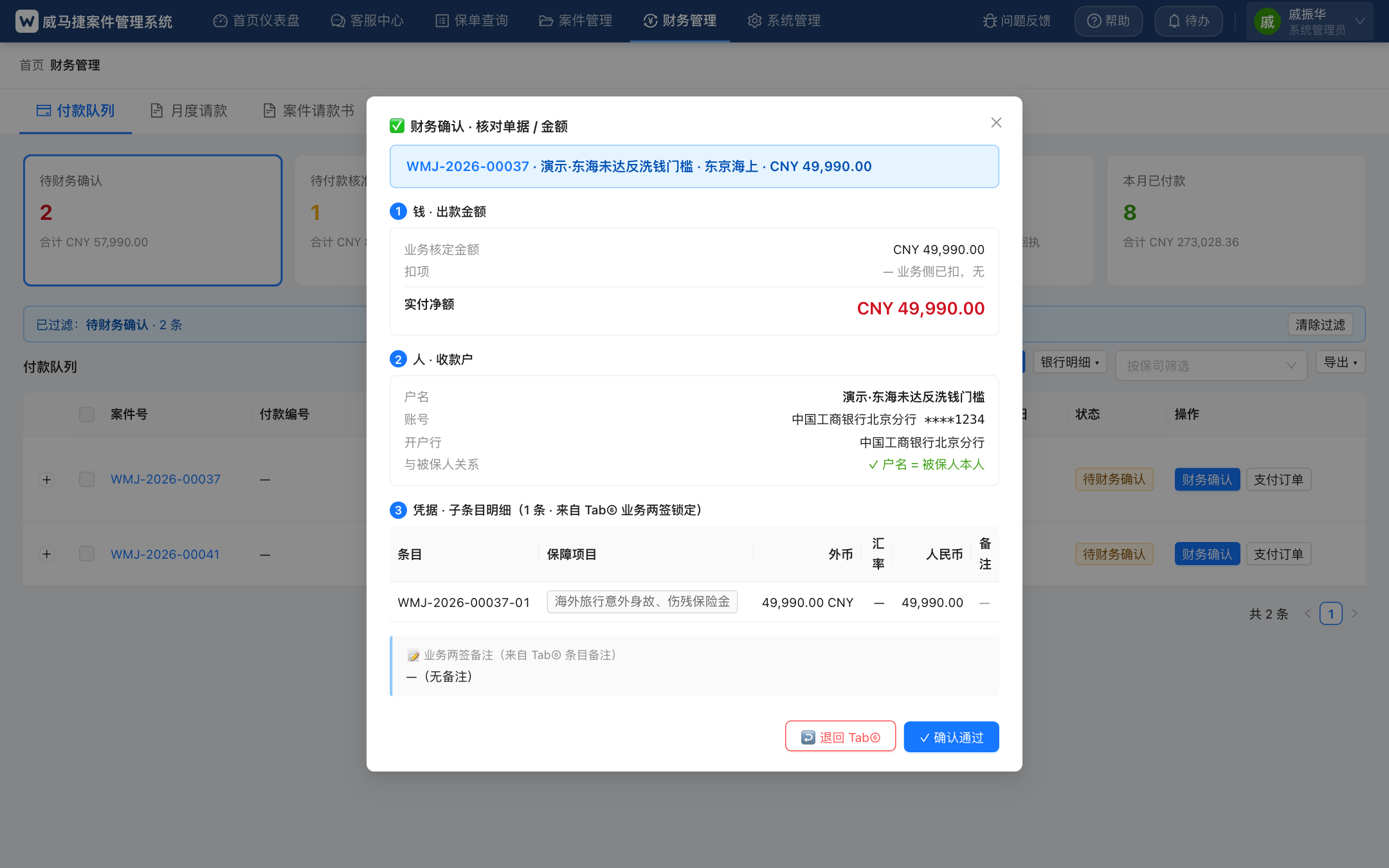Viewport: 1389px width, 868px height.
Task: Expand the row for WMJ-2026-00037
Action: tap(46, 480)
